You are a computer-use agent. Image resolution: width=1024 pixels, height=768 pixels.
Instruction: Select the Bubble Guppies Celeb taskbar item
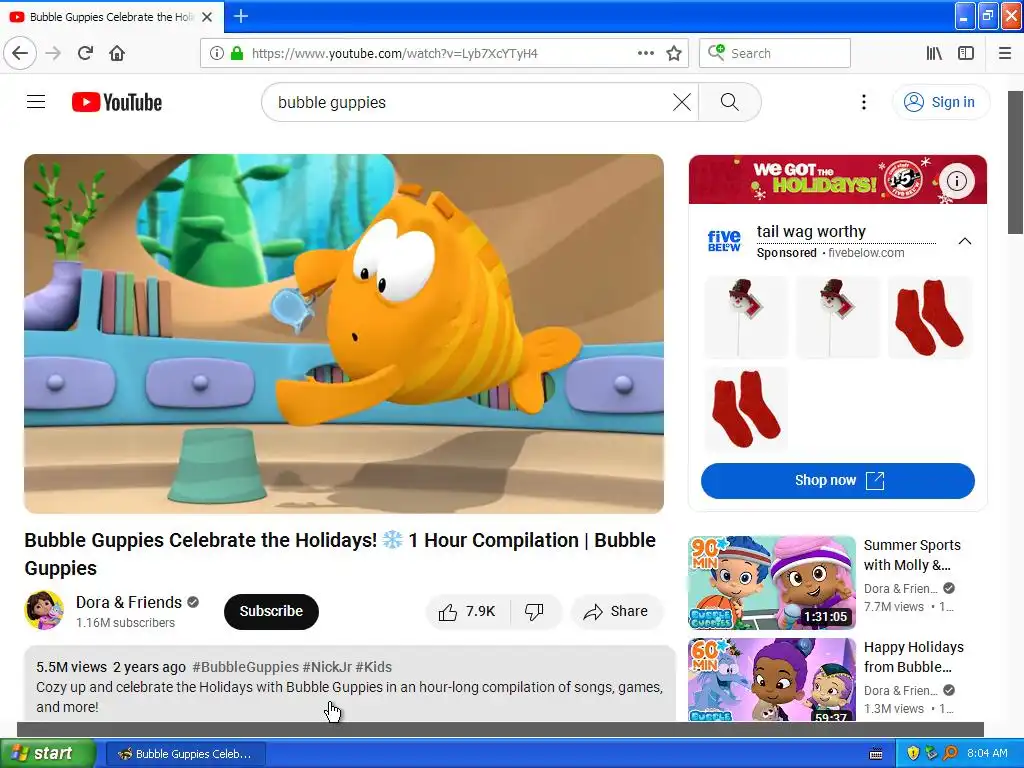coord(185,754)
